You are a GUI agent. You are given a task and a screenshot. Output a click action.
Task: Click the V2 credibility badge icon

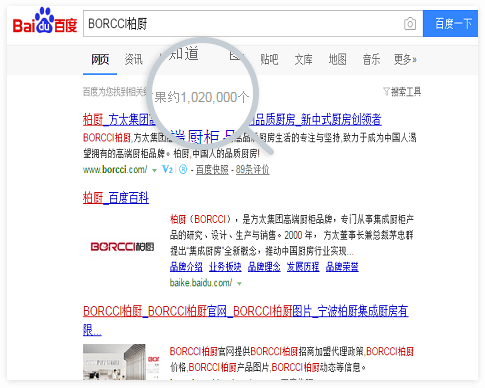(167, 169)
